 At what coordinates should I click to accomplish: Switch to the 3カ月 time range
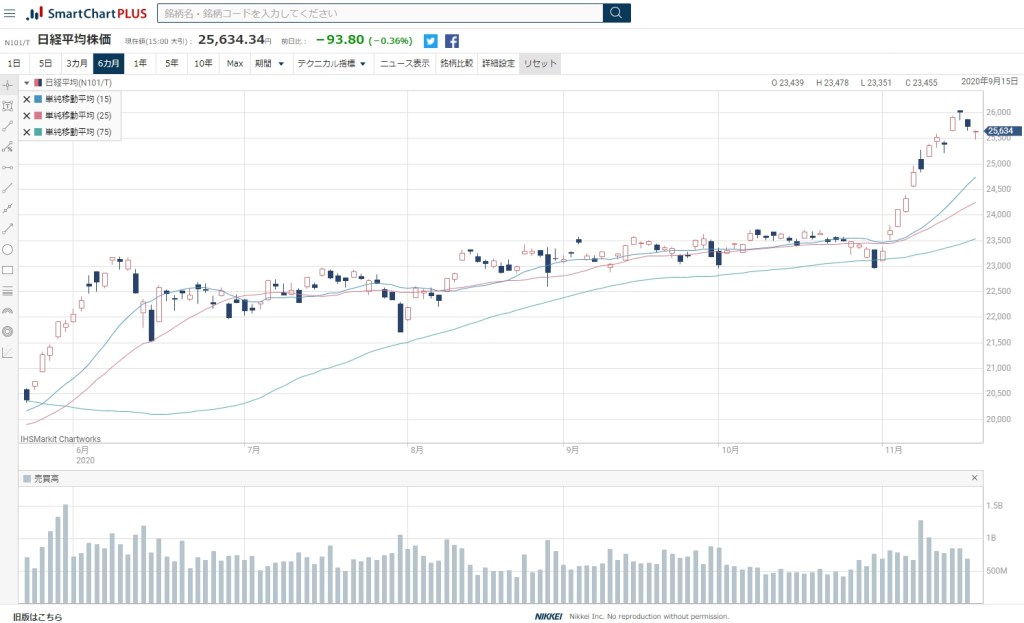(77, 64)
